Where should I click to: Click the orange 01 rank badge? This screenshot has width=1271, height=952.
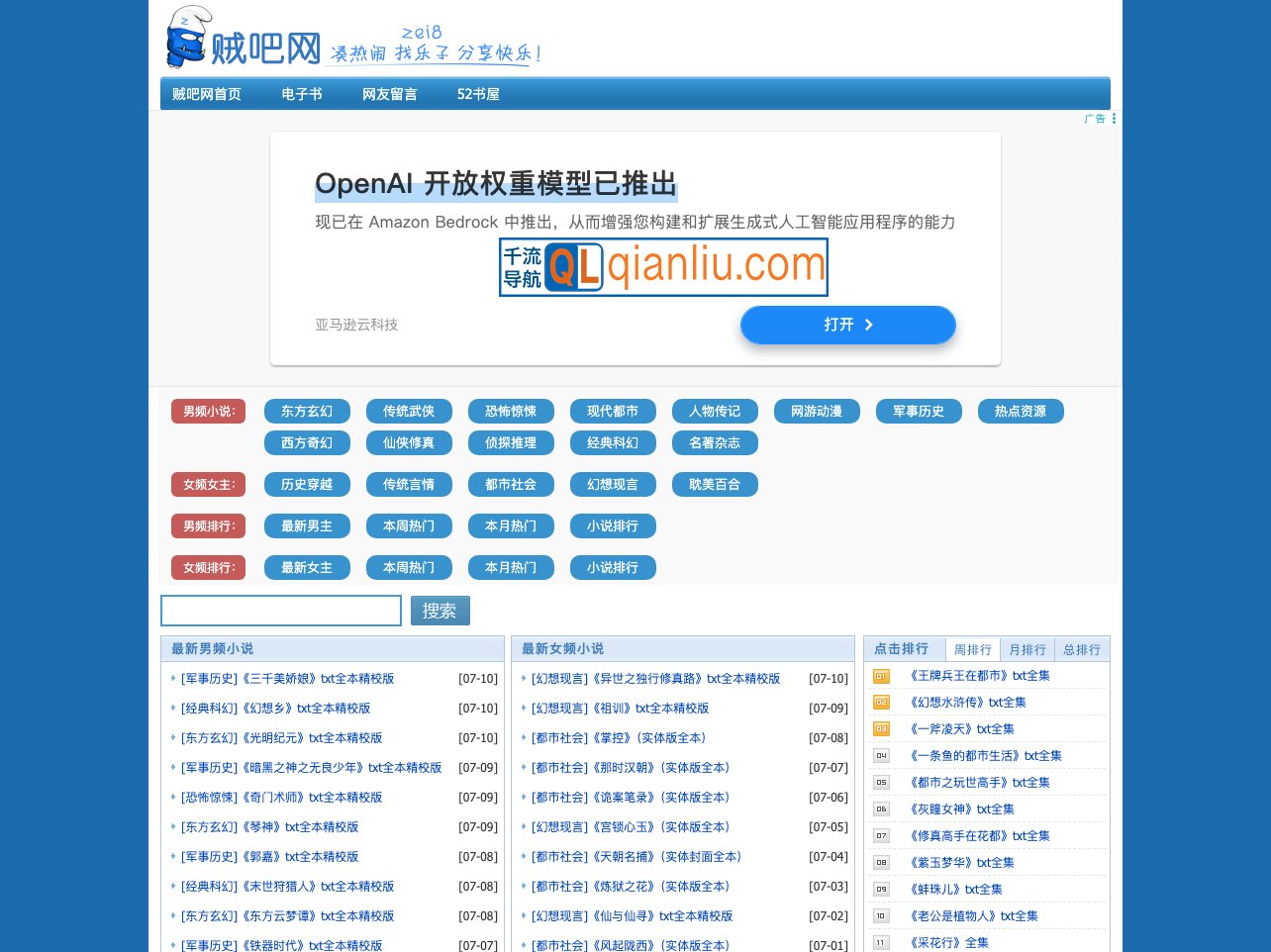[x=881, y=675]
